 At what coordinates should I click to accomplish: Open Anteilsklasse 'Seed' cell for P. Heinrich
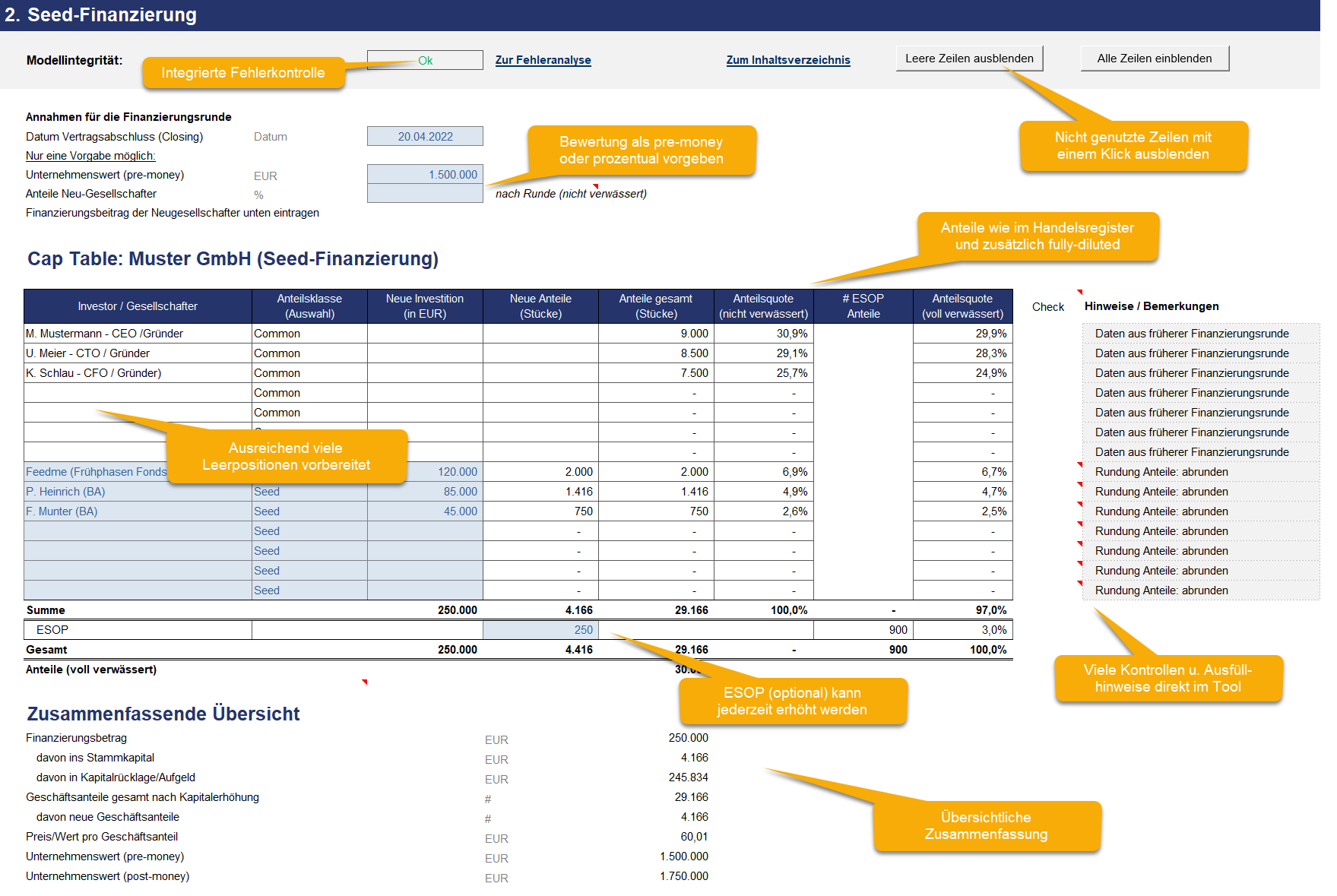309,492
